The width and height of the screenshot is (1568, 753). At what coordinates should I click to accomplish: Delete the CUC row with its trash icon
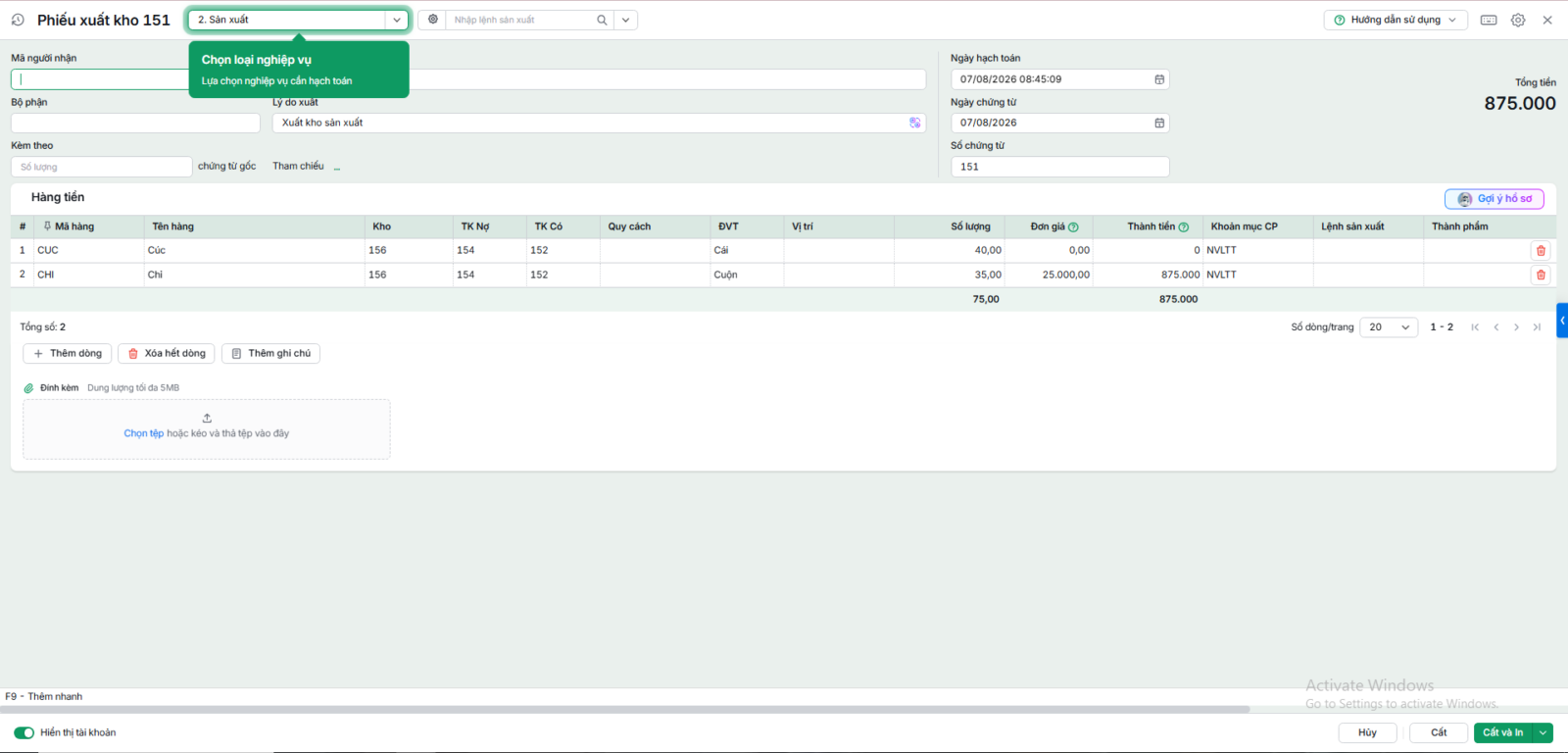coord(1541,251)
